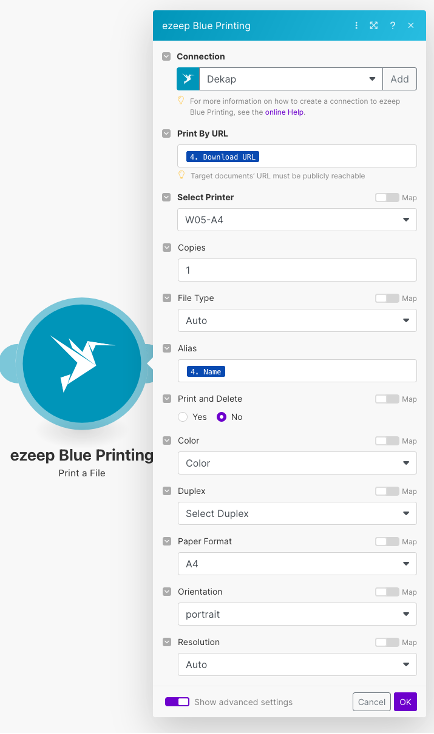The image size is (434, 734).
Task: Open help via the question mark icon
Action: point(392,25)
